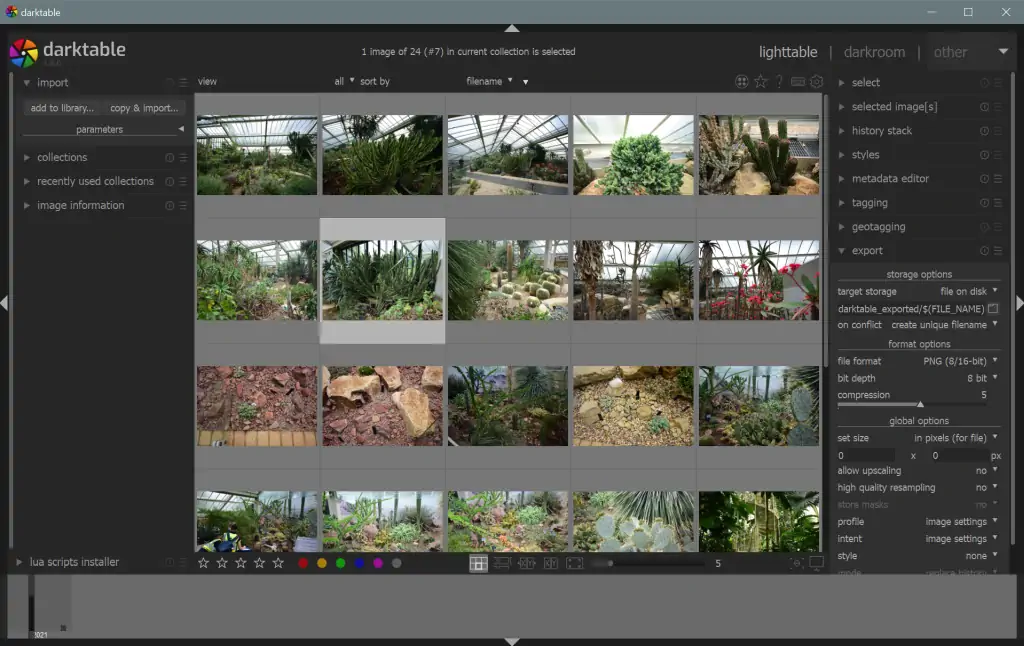Open view filter 'all' dropdown
The width and height of the screenshot is (1024, 646).
(x=344, y=81)
